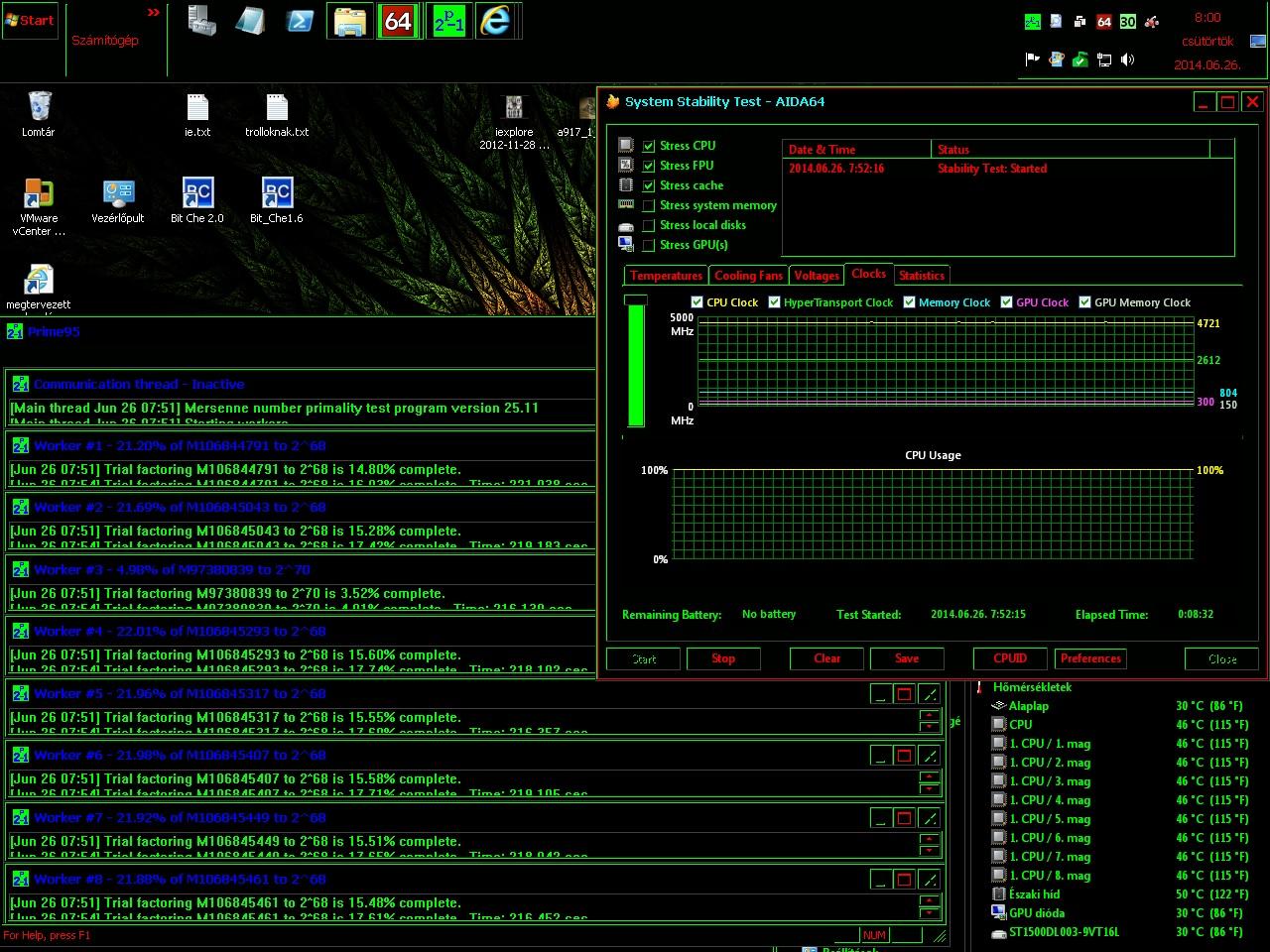The height and width of the screenshot is (952, 1270).
Task: Launch the Bit_Che1.6 shortcut
Action: tap(277, 201)
